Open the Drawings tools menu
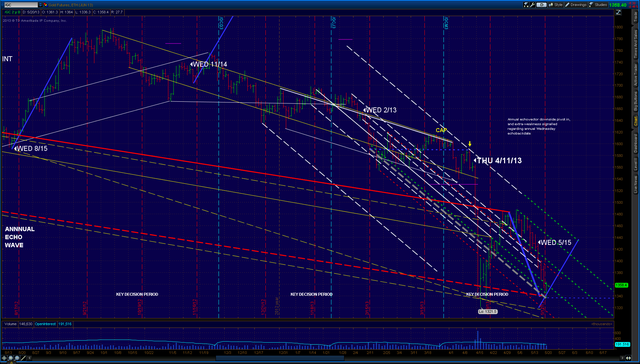 coord(576,5)
